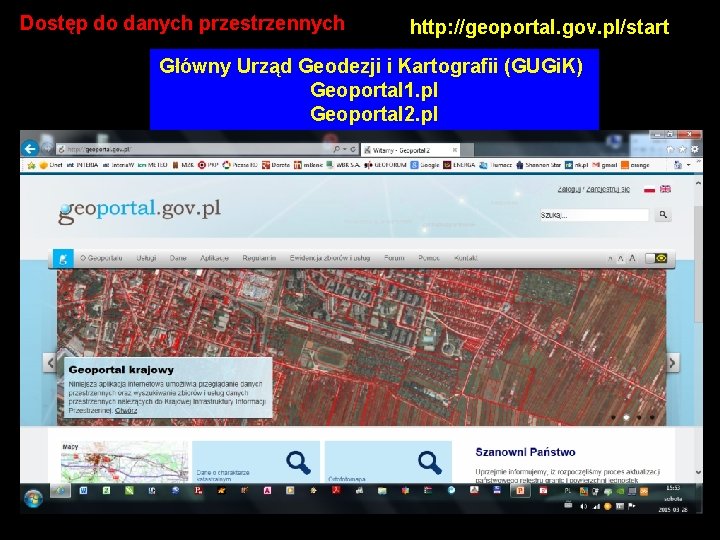Close the Witamy - Geoportal 2 tab
This screenshot has height=540, width=720.
455,150
